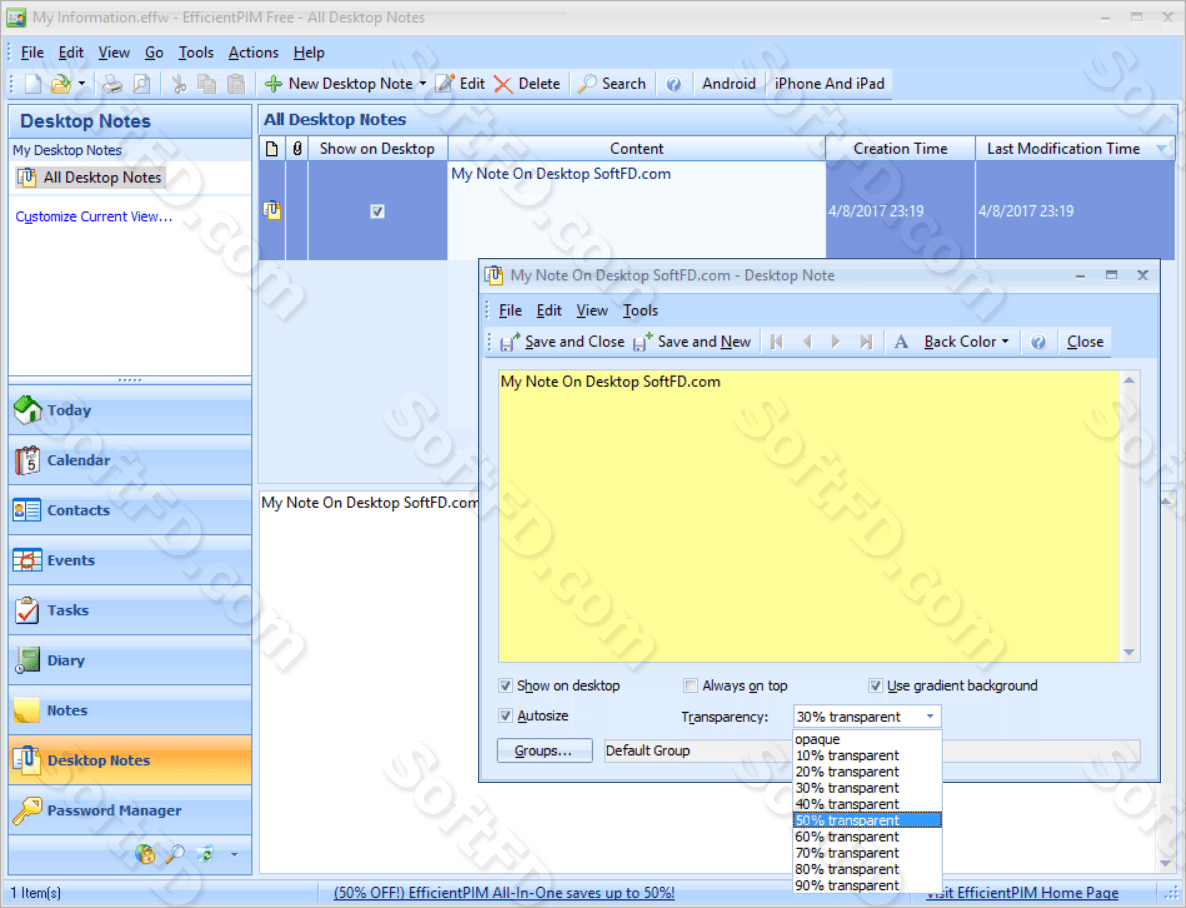This screenshot has height=908, width=1186.
Task: Click Customize Current View link
Action: 94,216
